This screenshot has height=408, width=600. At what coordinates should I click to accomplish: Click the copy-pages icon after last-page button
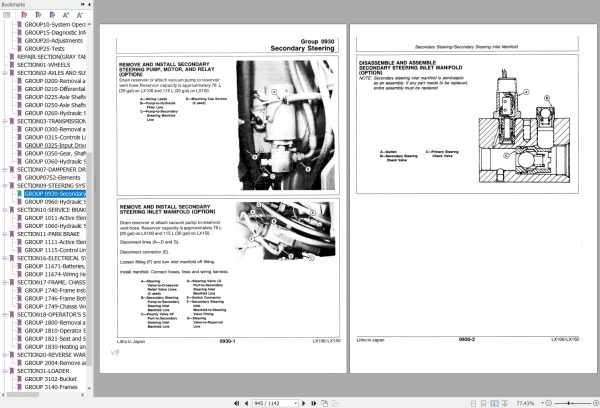tap(324, 403)
